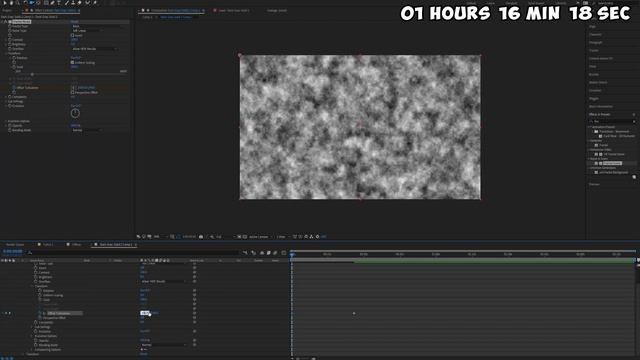The width and height of the screenshot is (640, 360).
Task: Take snapshot with viewer camera icon
Action: tap(201, 237)
